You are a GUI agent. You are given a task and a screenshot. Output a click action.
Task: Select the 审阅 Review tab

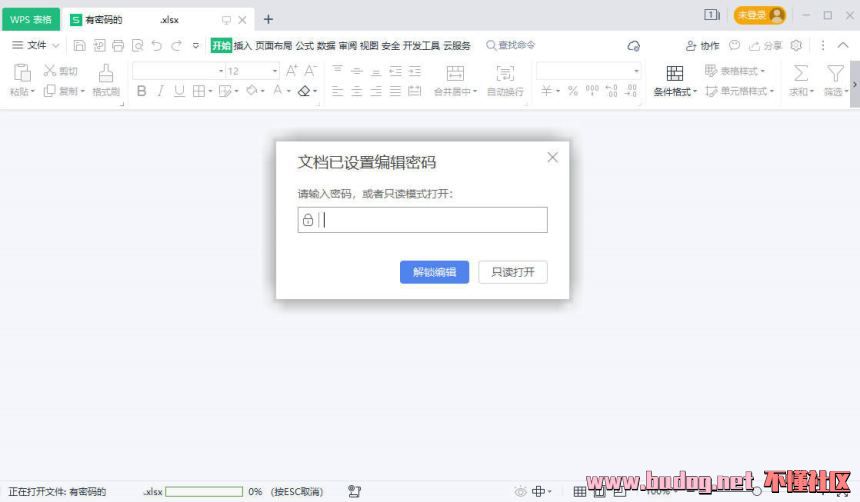[347, 46]
